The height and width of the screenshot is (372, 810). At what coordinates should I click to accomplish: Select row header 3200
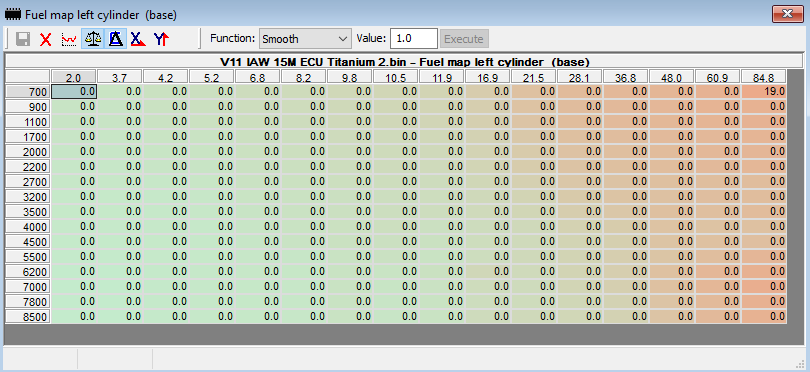click(x=28, y=197)
